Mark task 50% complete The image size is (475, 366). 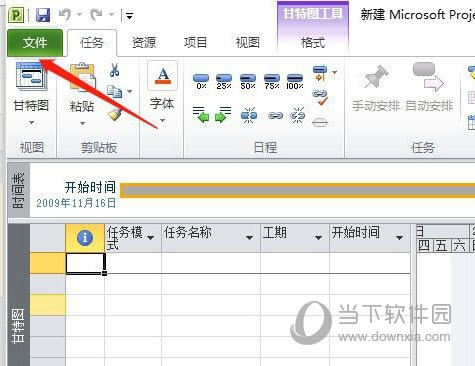click(248, 81)
